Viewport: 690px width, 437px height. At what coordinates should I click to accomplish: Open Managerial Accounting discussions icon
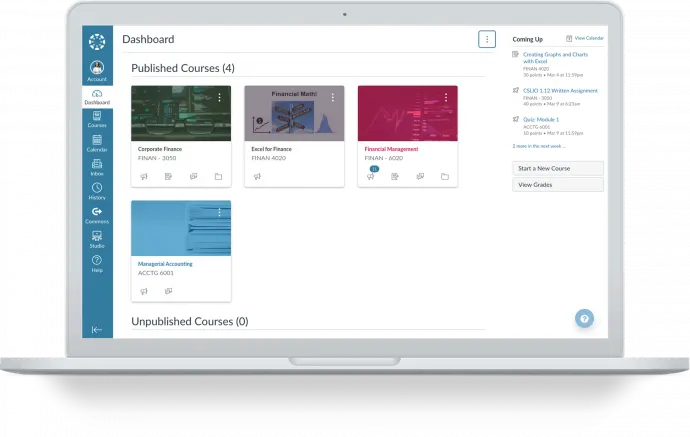tap(168, 291)
